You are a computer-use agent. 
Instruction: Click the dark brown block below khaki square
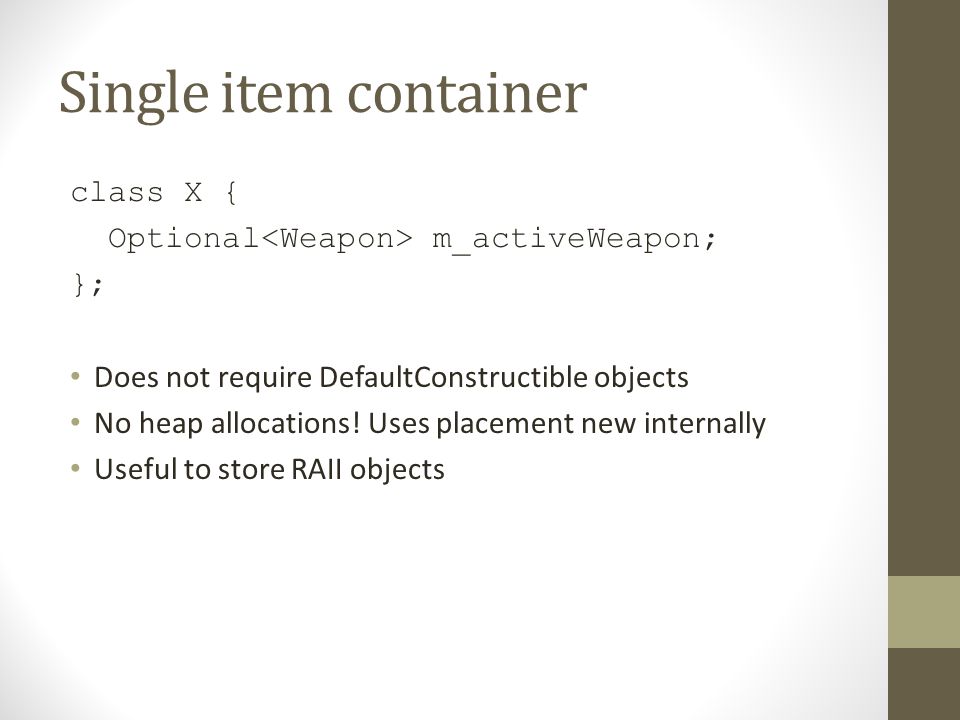pos(924,684)
